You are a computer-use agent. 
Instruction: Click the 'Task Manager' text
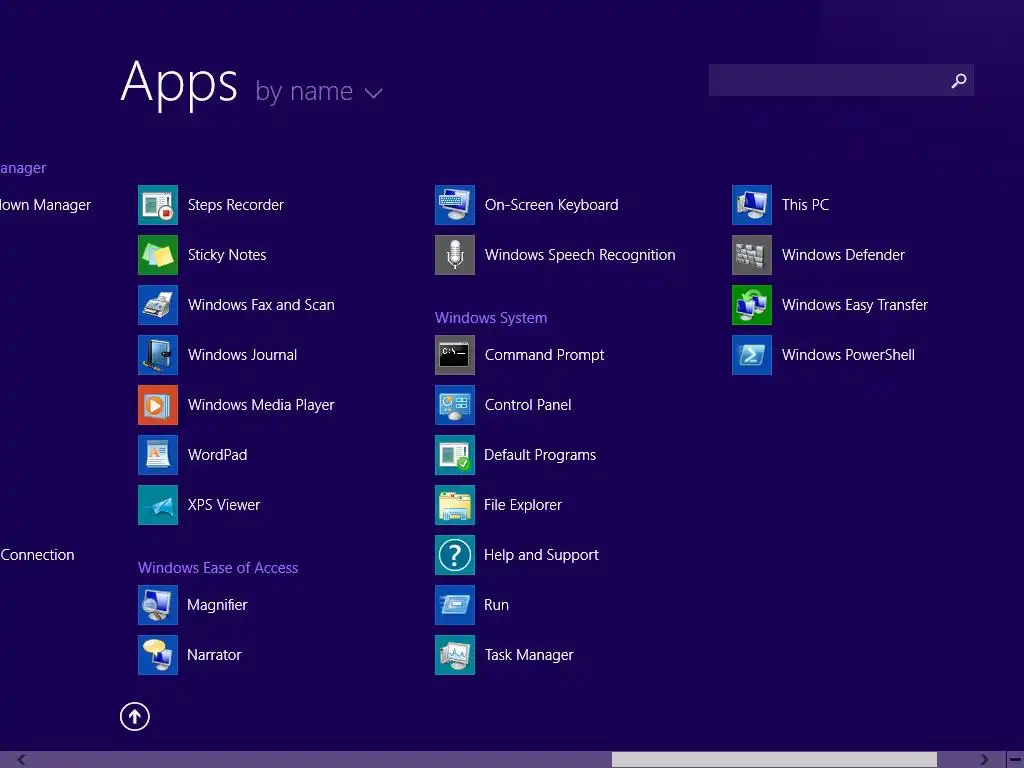(x=529, y=654)
